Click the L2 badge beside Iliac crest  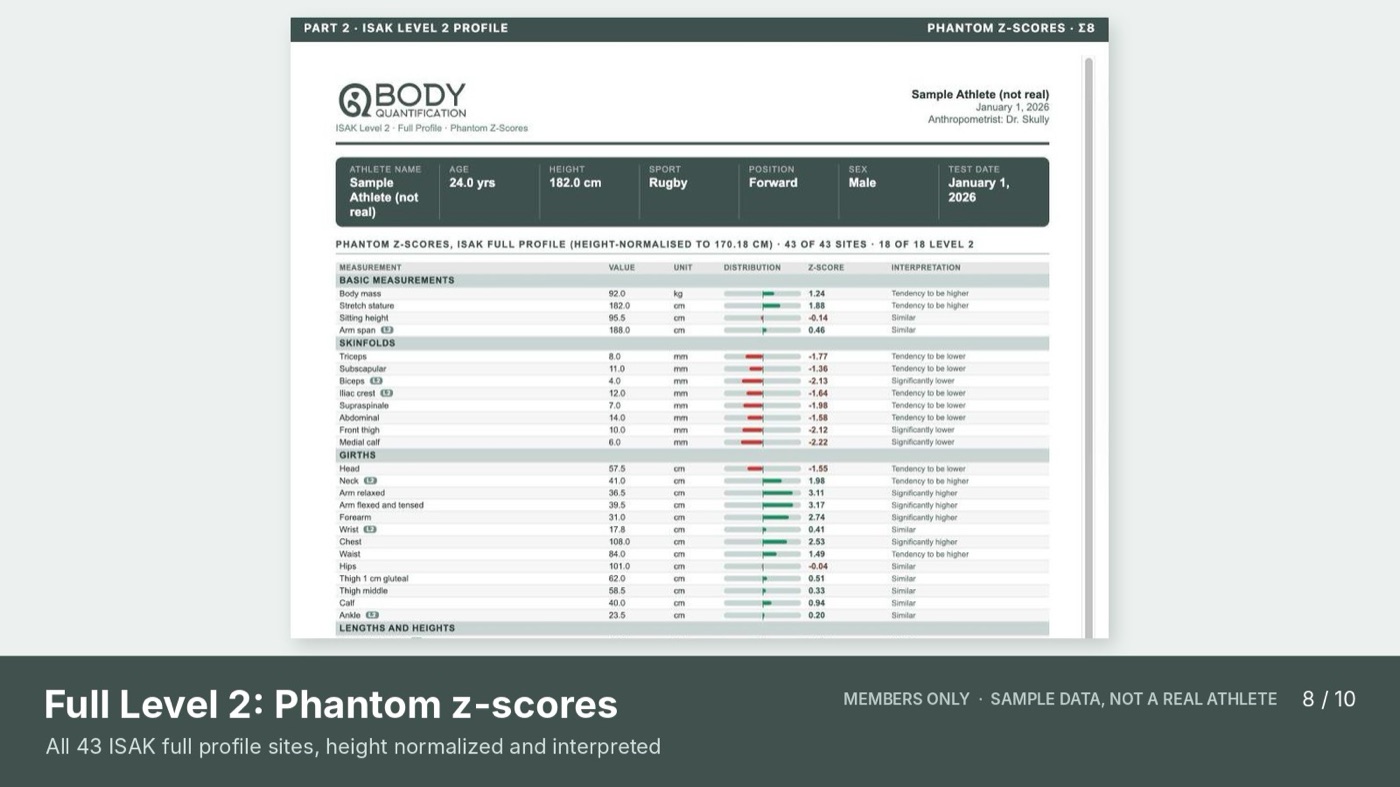386,393
